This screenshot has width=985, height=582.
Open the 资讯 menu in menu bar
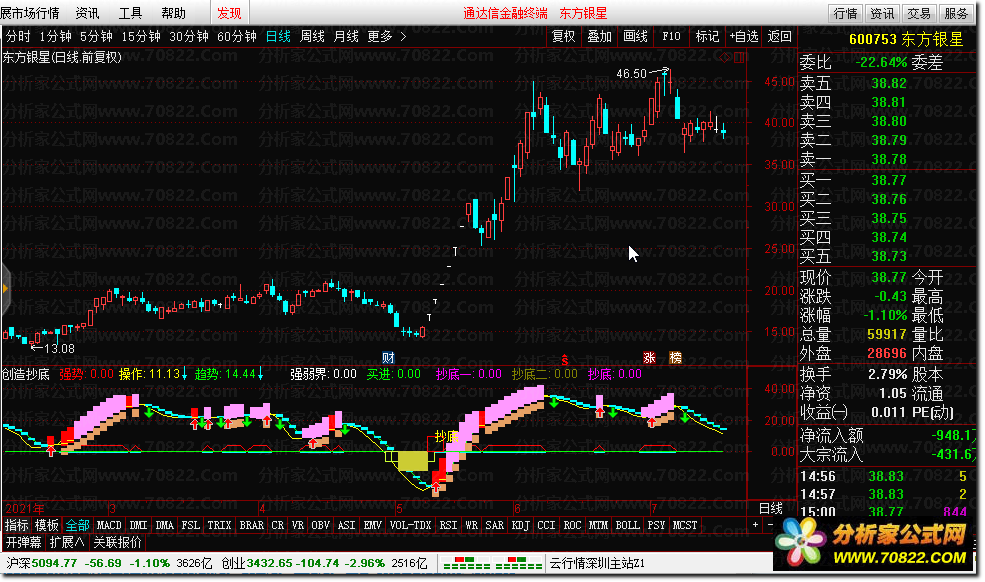click(x=87, y=13)
